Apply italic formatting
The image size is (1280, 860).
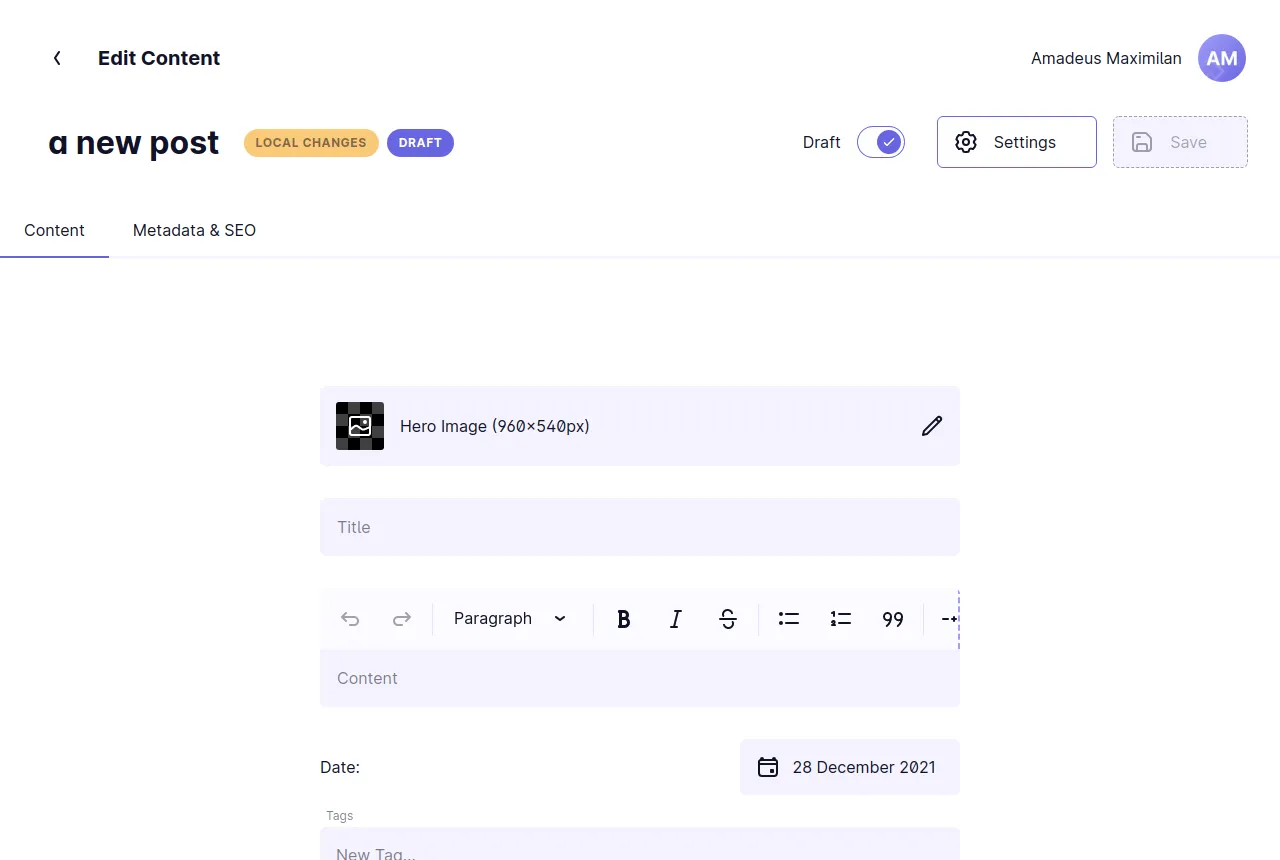tap(675, 618)
